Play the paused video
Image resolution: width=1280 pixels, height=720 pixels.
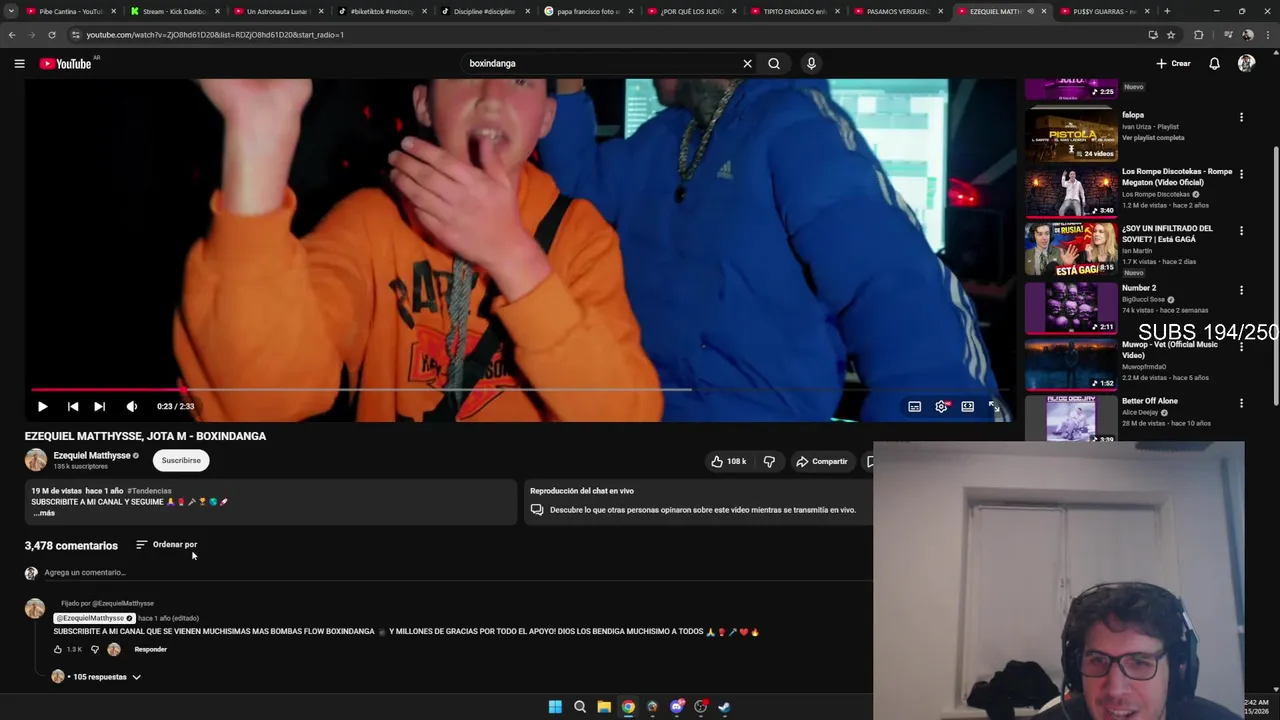[x=42, y=407]
